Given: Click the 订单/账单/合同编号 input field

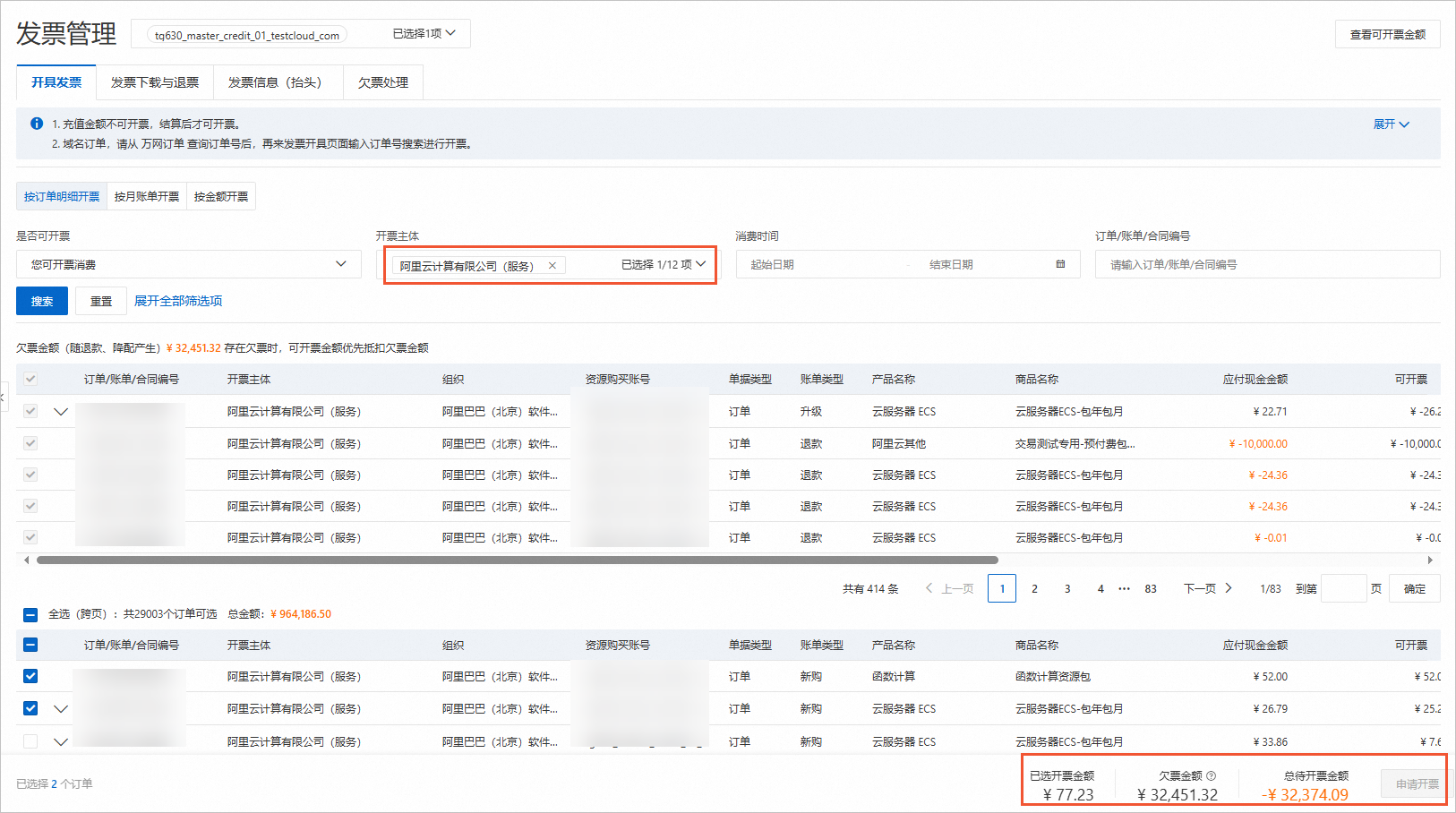Looking at the screenshot, I should tap(1266, 264).
